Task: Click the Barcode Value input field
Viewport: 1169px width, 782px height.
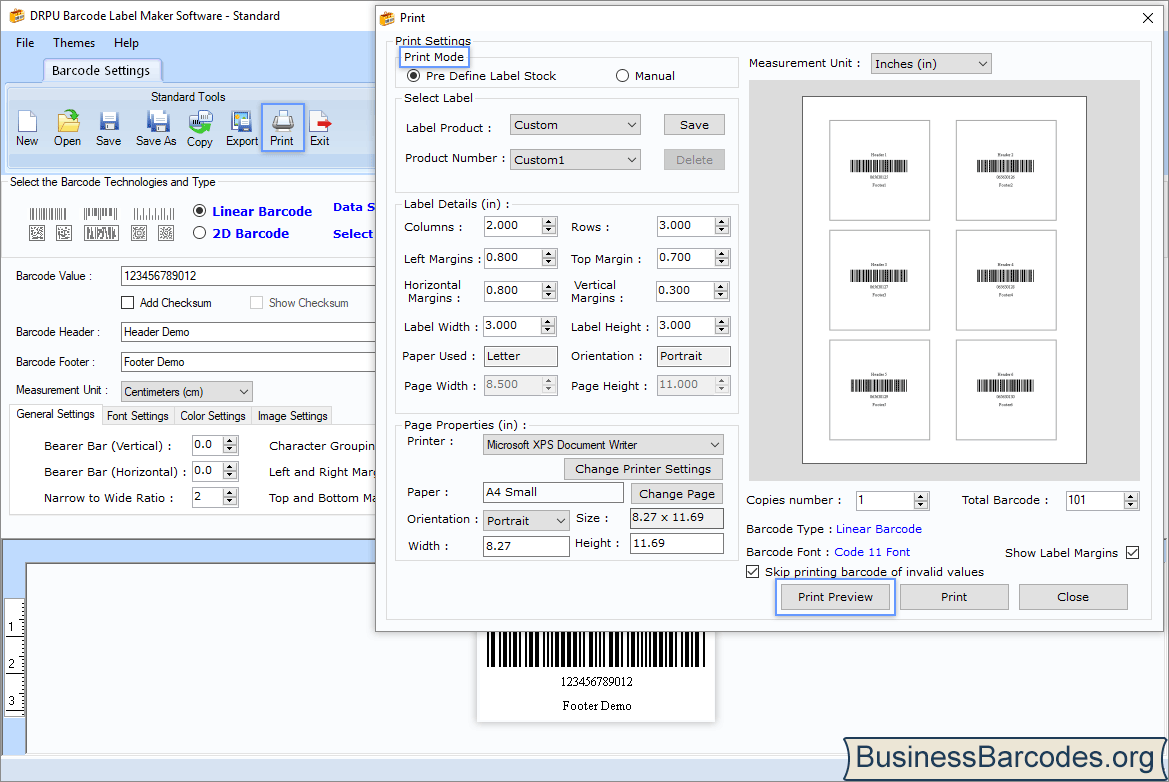Action: 248,276
